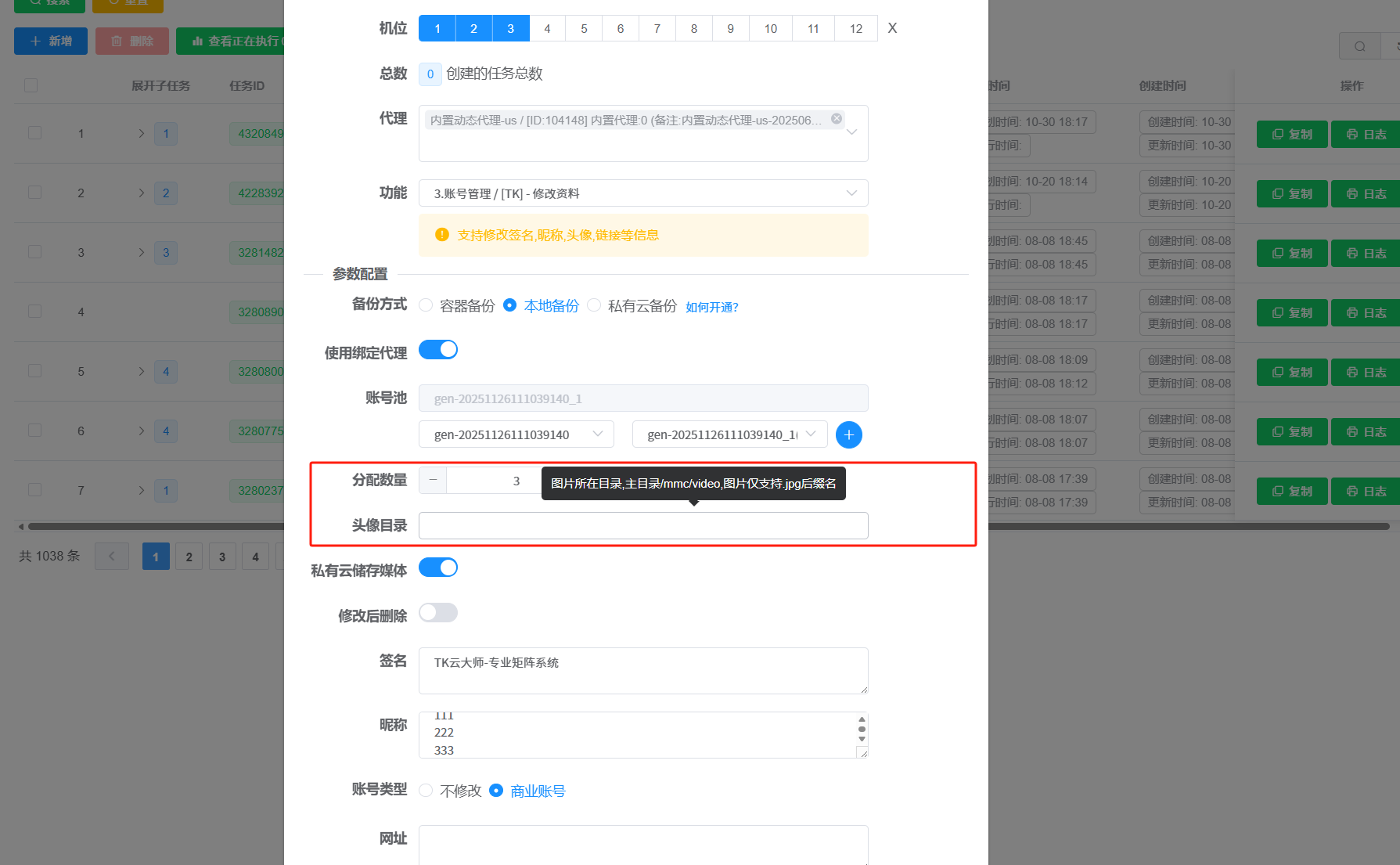Expand the first task row chevron
Viewport: 1400px width, 865px height.
click(142, 133)
